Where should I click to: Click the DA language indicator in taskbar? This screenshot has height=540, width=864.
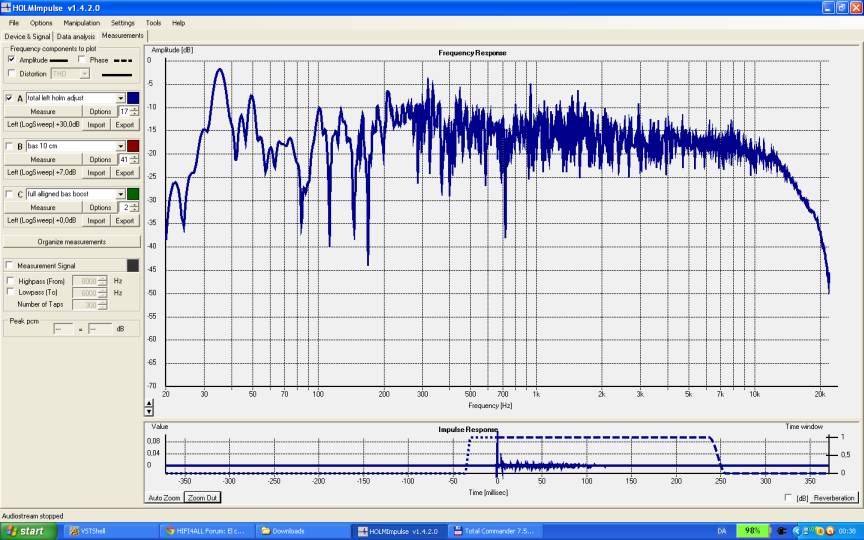[722, 531]
